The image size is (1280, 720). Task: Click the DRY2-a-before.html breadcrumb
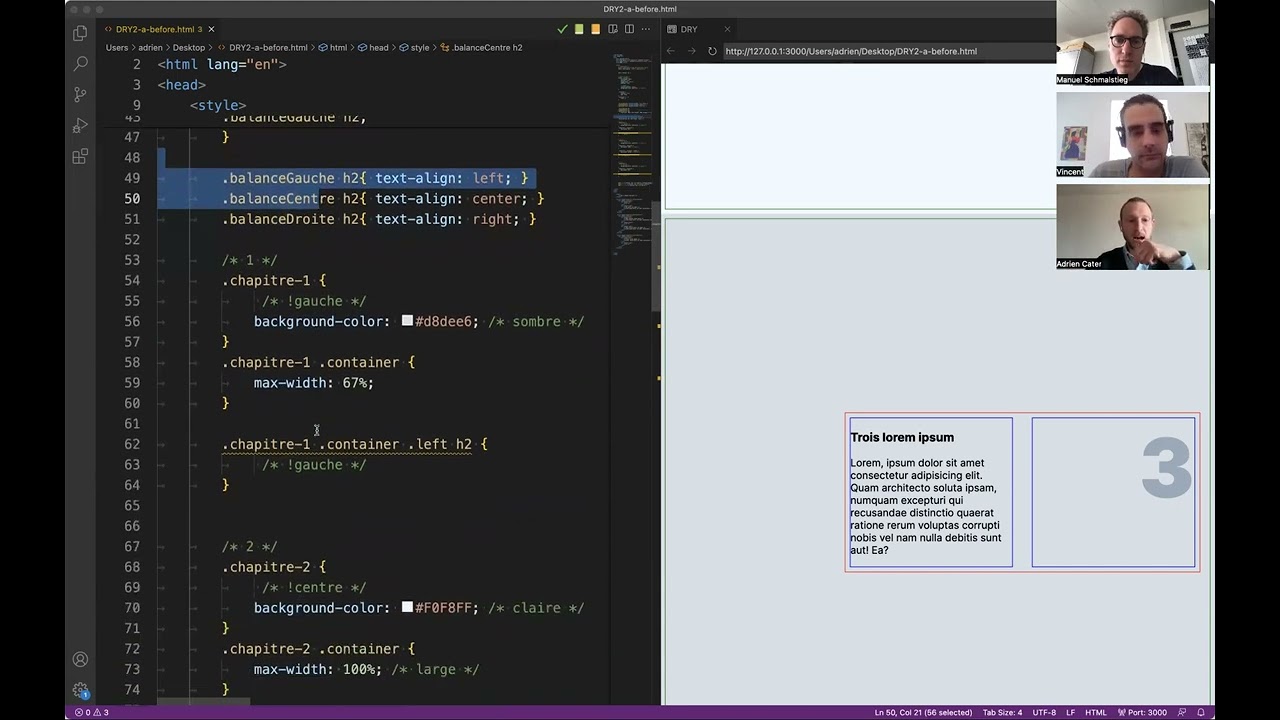point(261,47)
